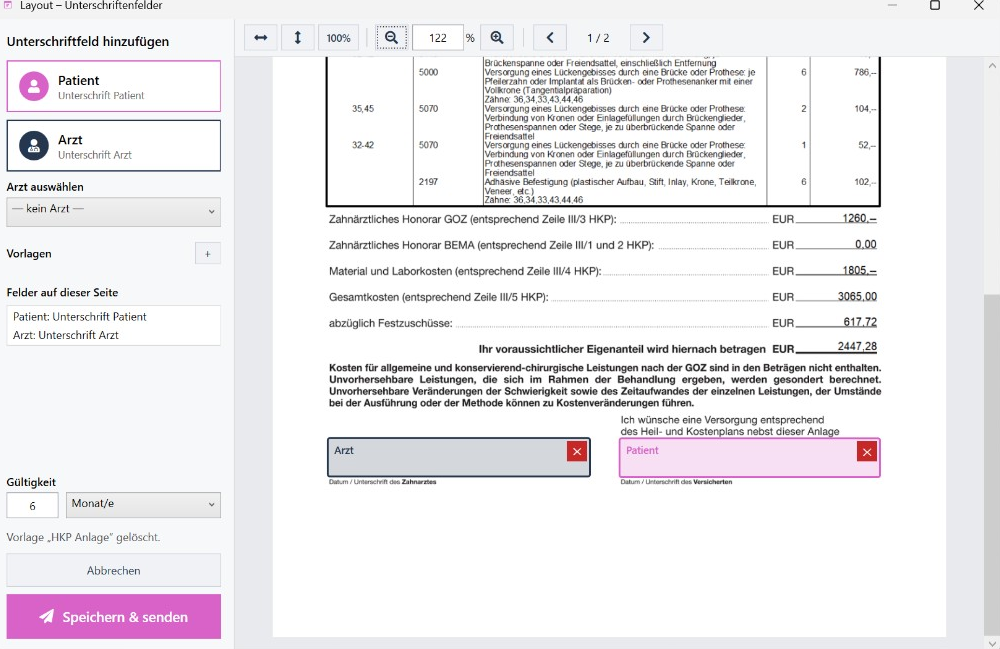Fit page to height with vertical arrows icon

pos(297,38)
